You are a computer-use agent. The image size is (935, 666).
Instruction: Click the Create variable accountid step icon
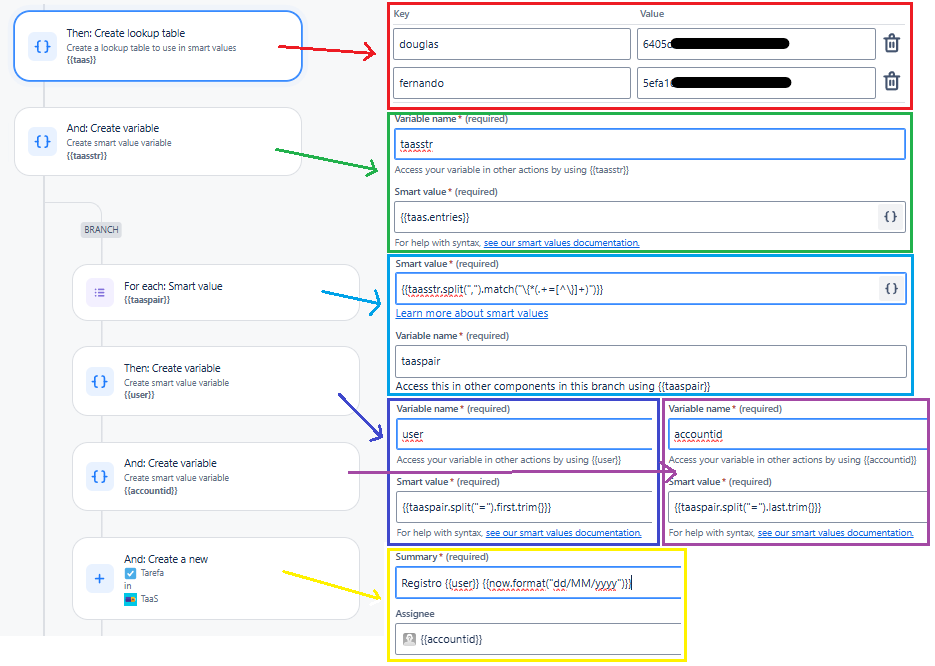pos(99,475)
